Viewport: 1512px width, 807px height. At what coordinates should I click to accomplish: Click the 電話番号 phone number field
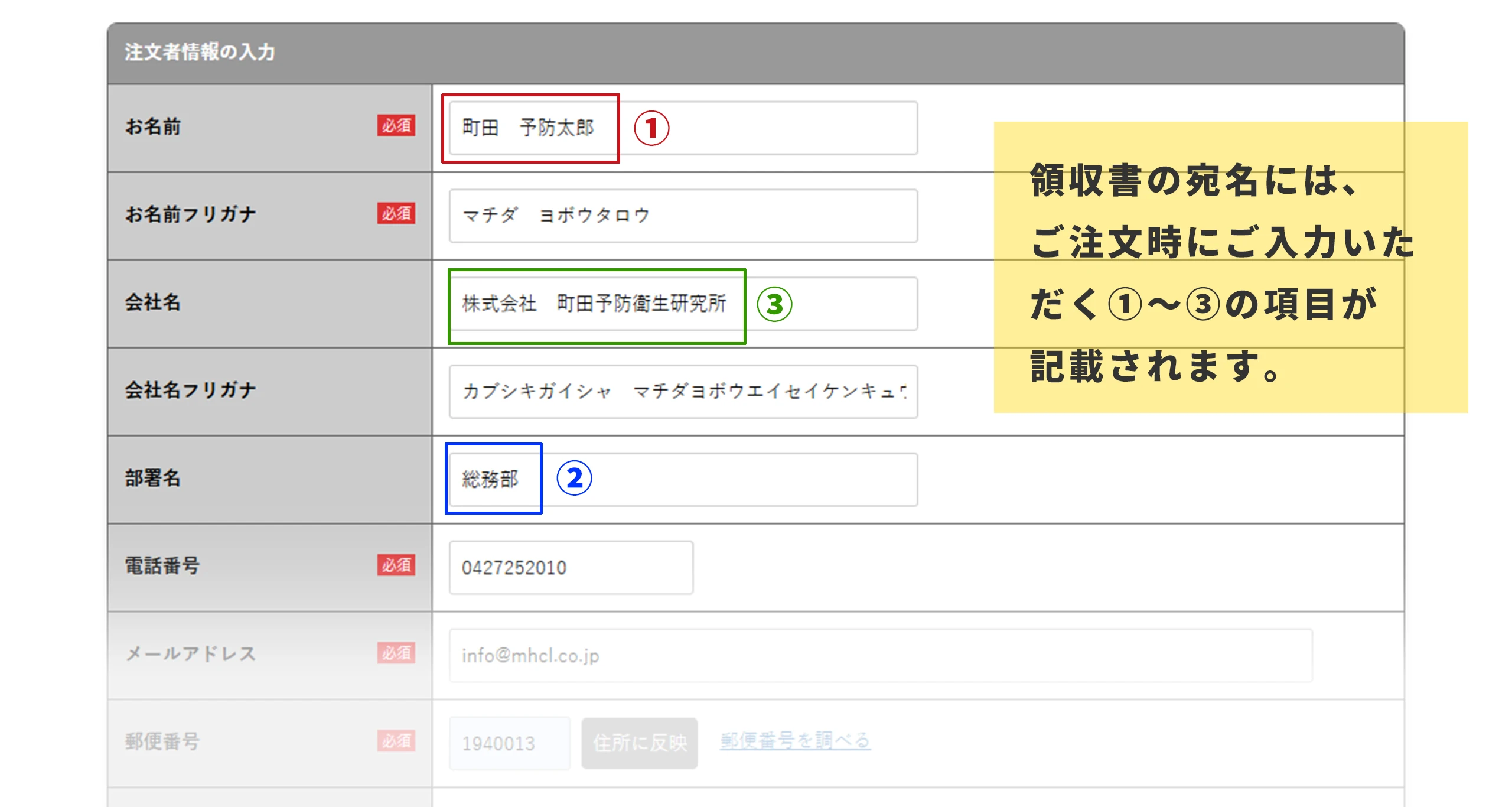(571, 567)
